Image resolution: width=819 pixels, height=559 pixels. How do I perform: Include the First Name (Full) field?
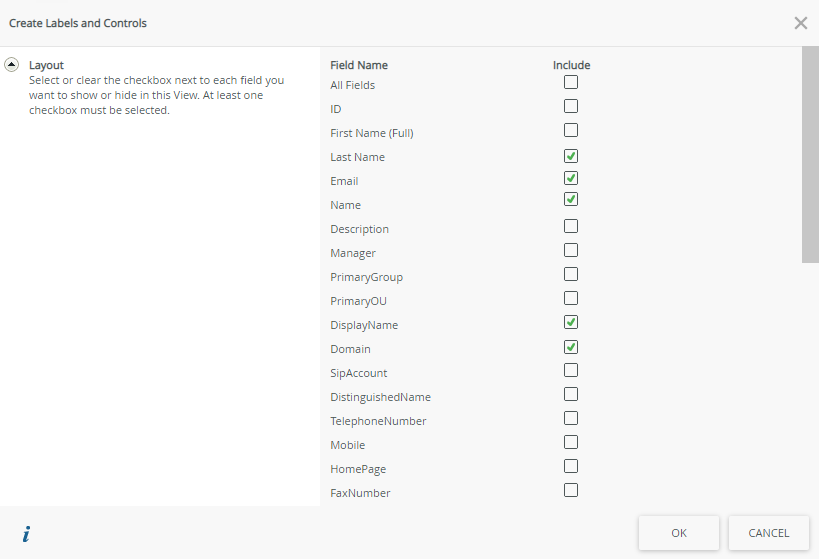(571, 130)
